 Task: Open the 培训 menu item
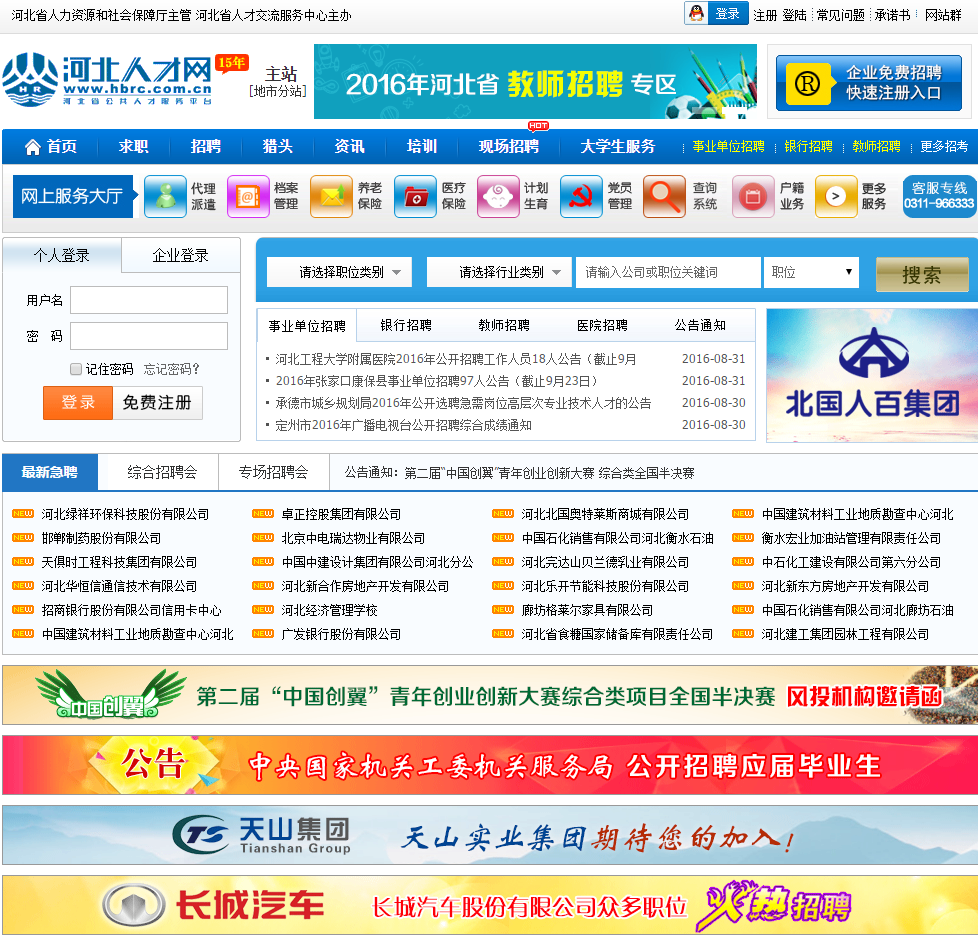click(422, 147)
